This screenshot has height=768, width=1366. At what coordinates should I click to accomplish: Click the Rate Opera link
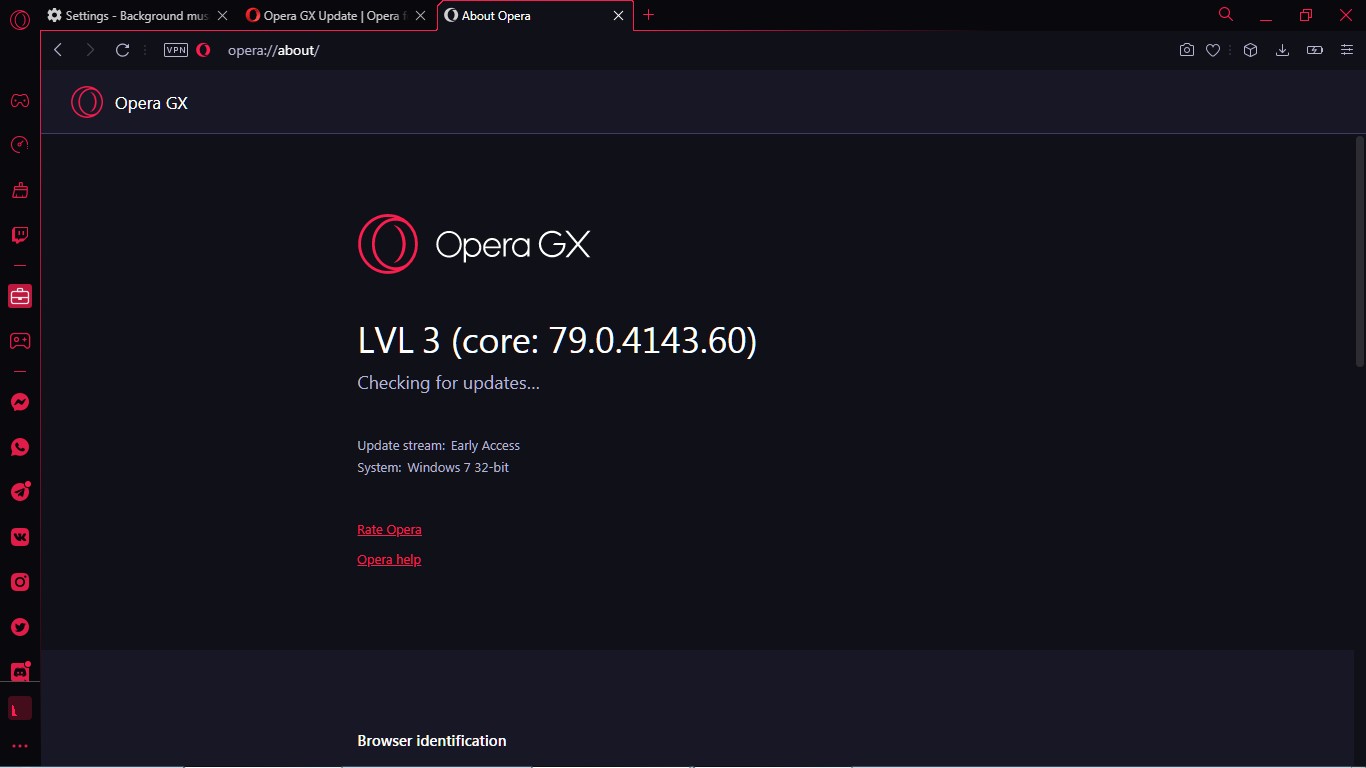pyautogui.click(x=389, y=530)
